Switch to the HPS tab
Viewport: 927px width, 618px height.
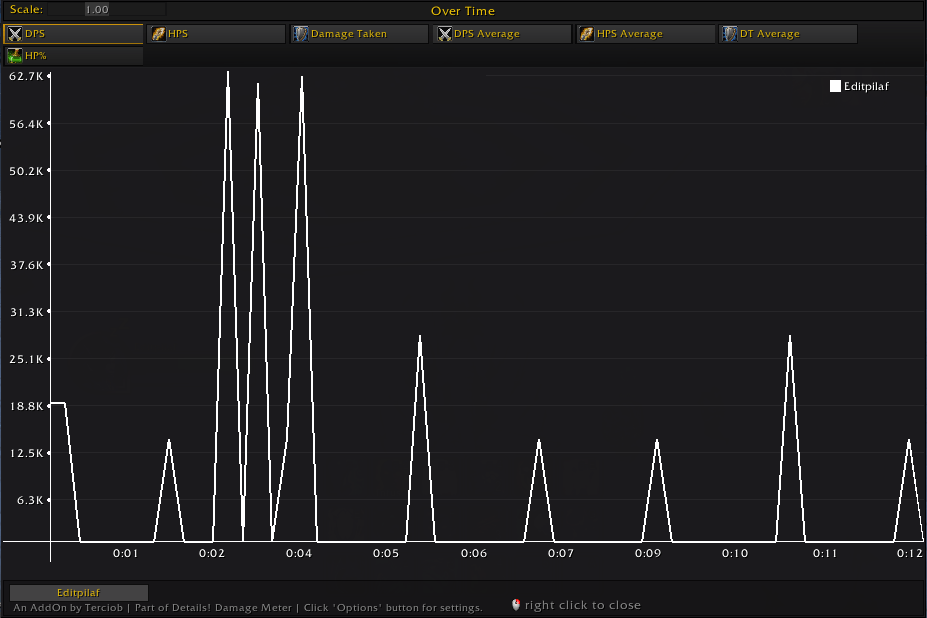pos(216,34)
